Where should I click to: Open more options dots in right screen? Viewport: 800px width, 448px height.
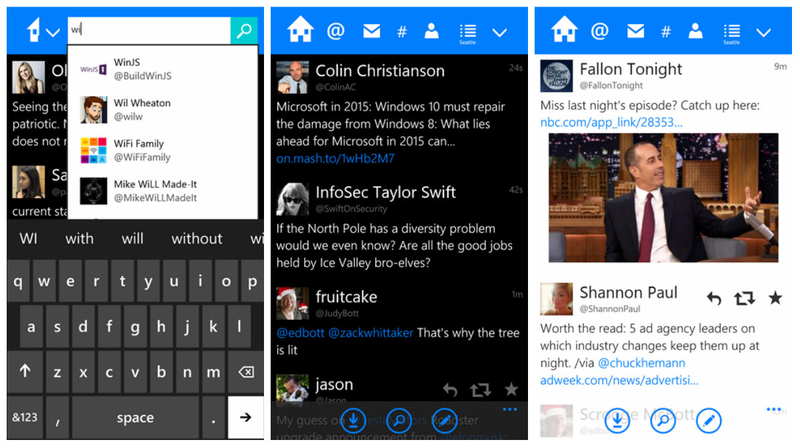773,409
